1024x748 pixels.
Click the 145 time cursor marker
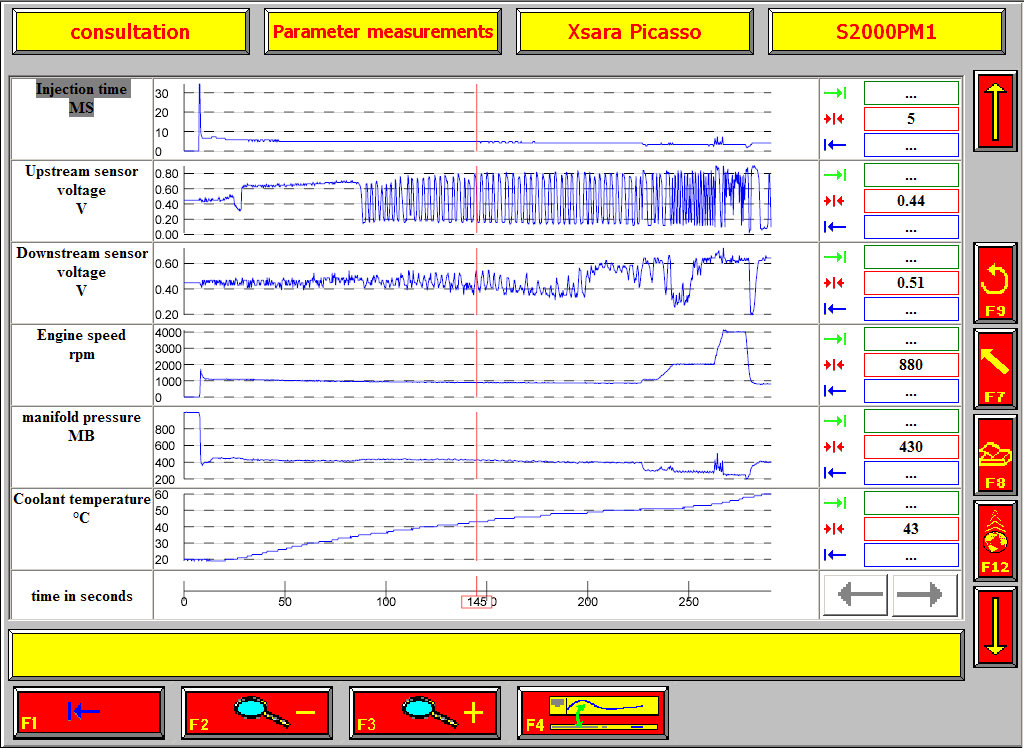tap(477, 602)
